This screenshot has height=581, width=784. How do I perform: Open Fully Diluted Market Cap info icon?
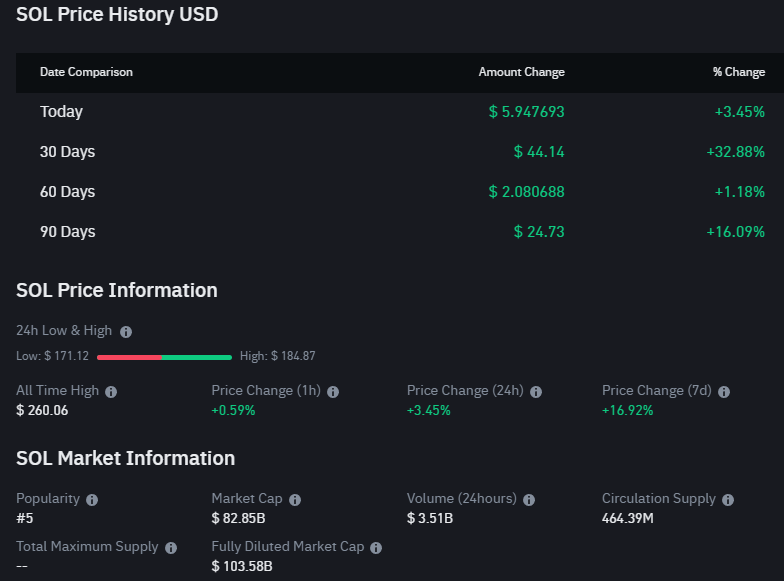(x=376, y=548)
